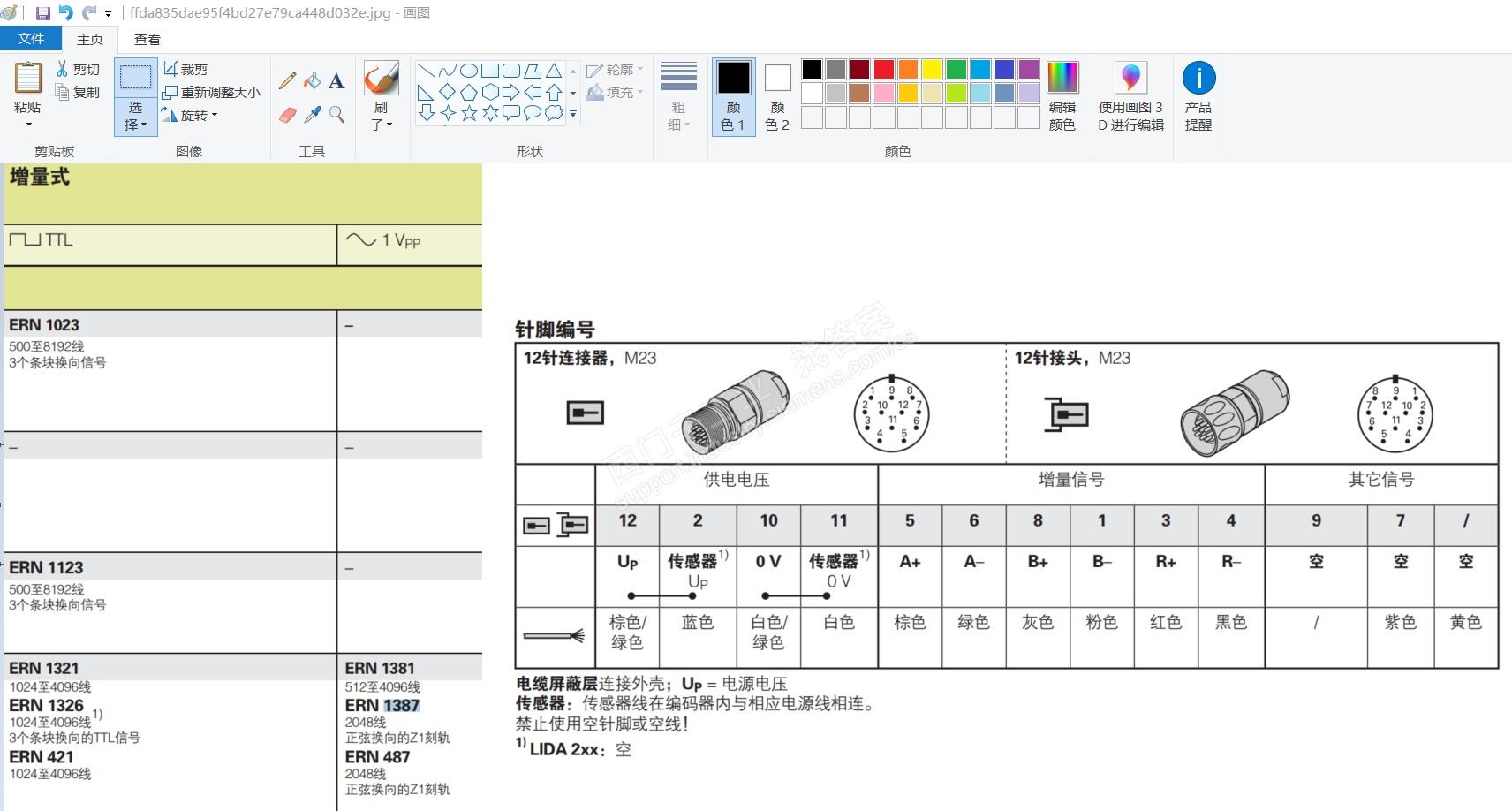This screenshot has width=1512, height=811.
Task: Activate the rectangular selection (选择) tool
Action: click(135, 78)
